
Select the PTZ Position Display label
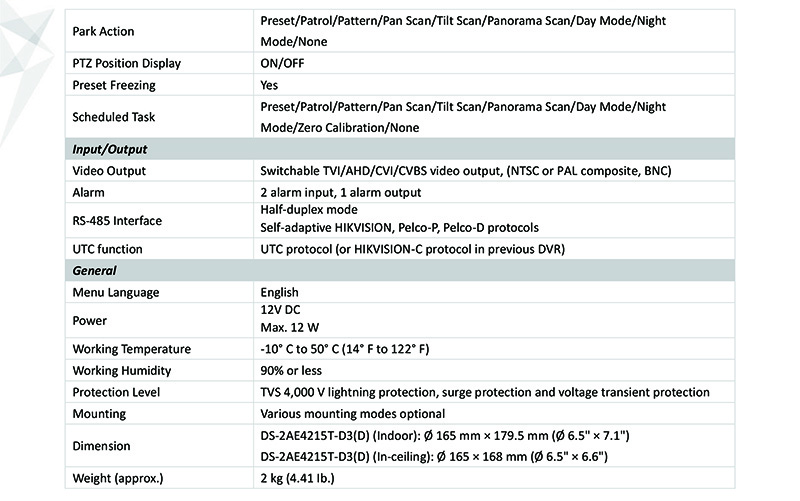(x=127, y=64)
